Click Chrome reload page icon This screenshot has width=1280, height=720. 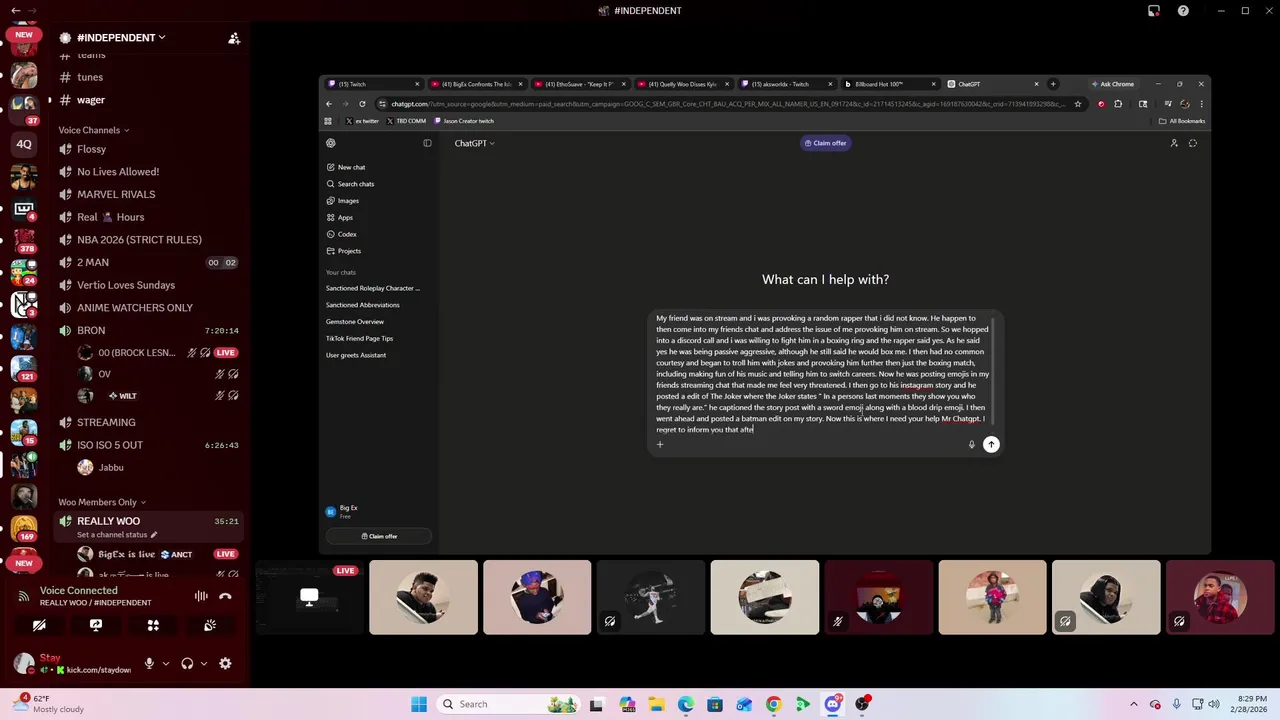pyautogui.click(x=362, y=104)
